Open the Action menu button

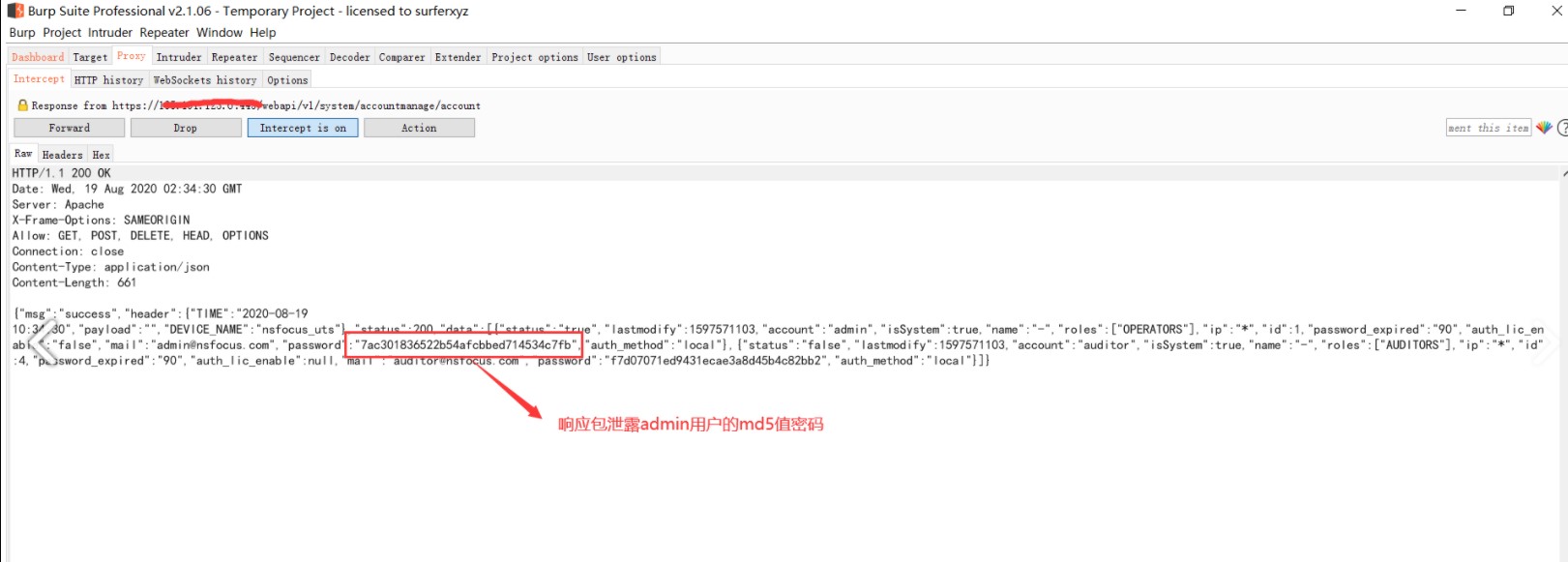click(419, 128)
